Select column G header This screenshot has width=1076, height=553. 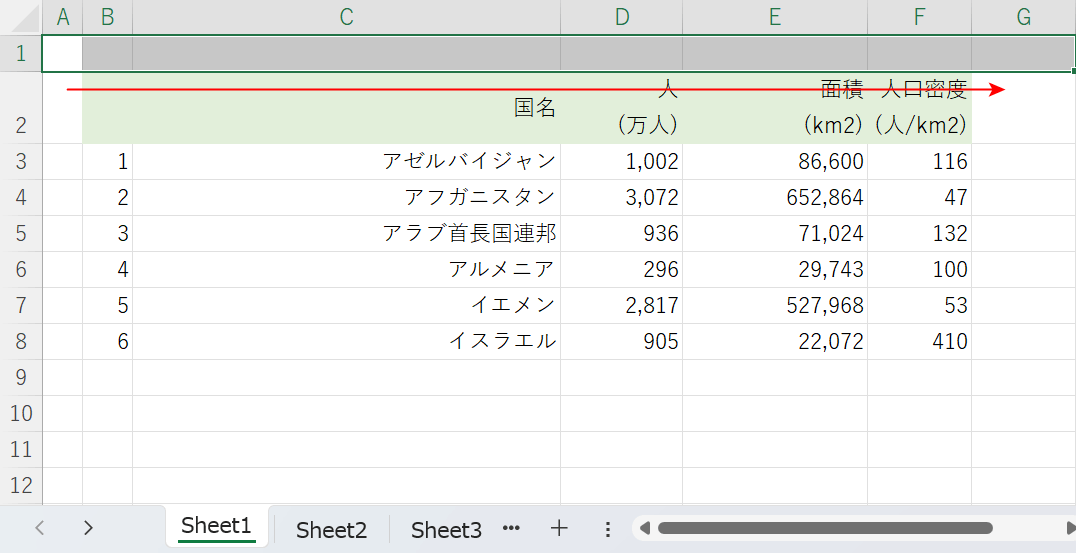pyautogui.click(x=1024, y=17)
